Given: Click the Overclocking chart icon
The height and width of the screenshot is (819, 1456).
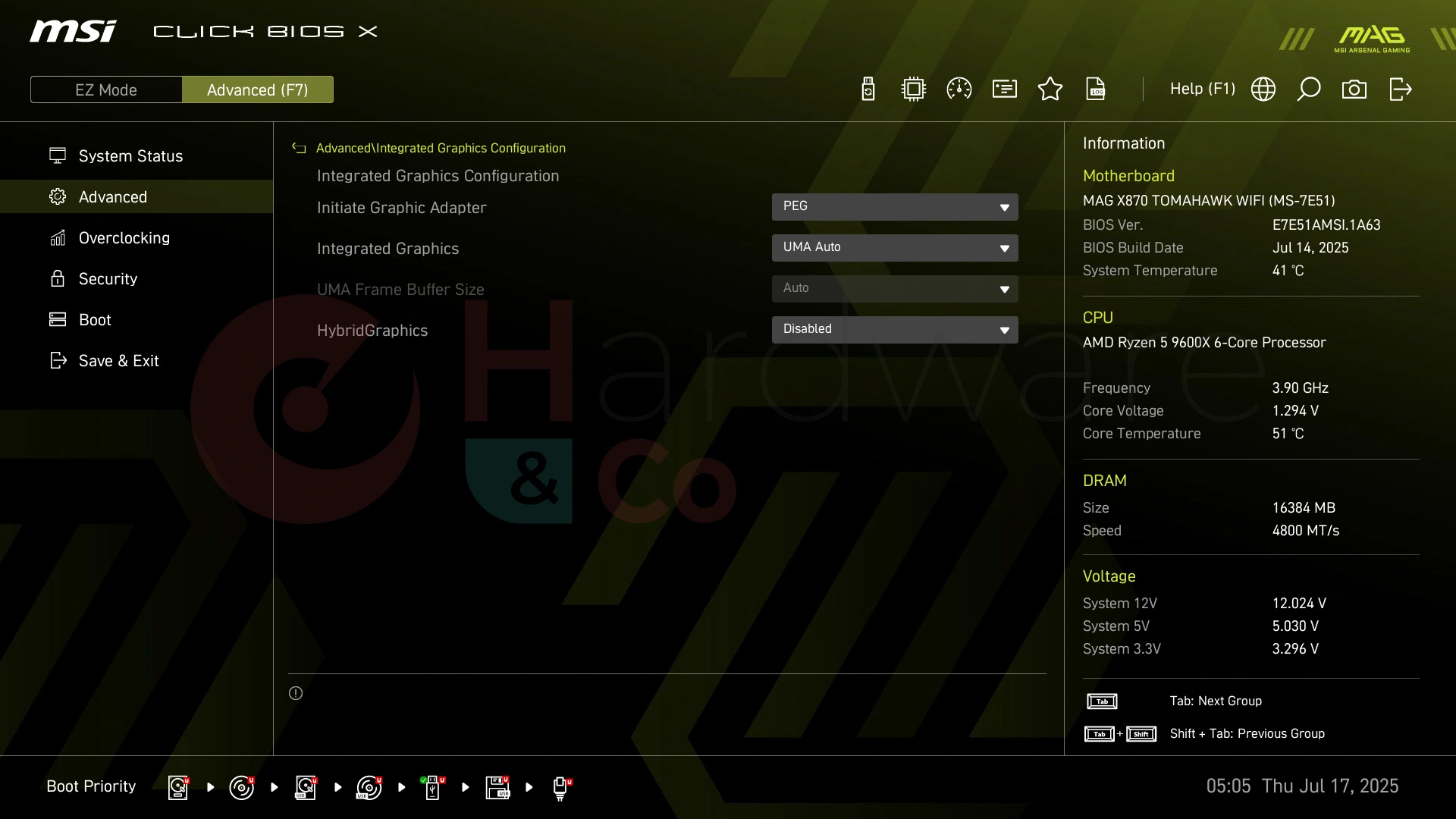Looking at the screenshot, I should point(58,237).
